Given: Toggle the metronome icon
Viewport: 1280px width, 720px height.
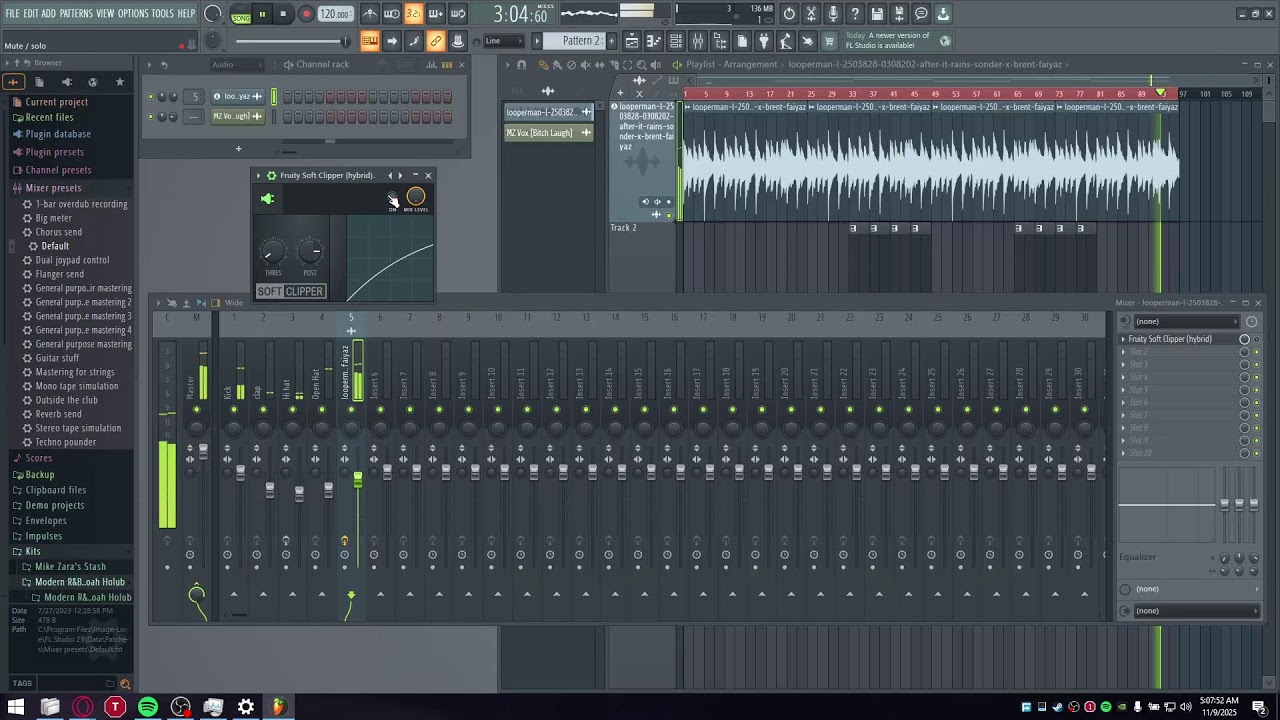Looking at the screenshot, I should pyautogui.click(x=370, y=14).
